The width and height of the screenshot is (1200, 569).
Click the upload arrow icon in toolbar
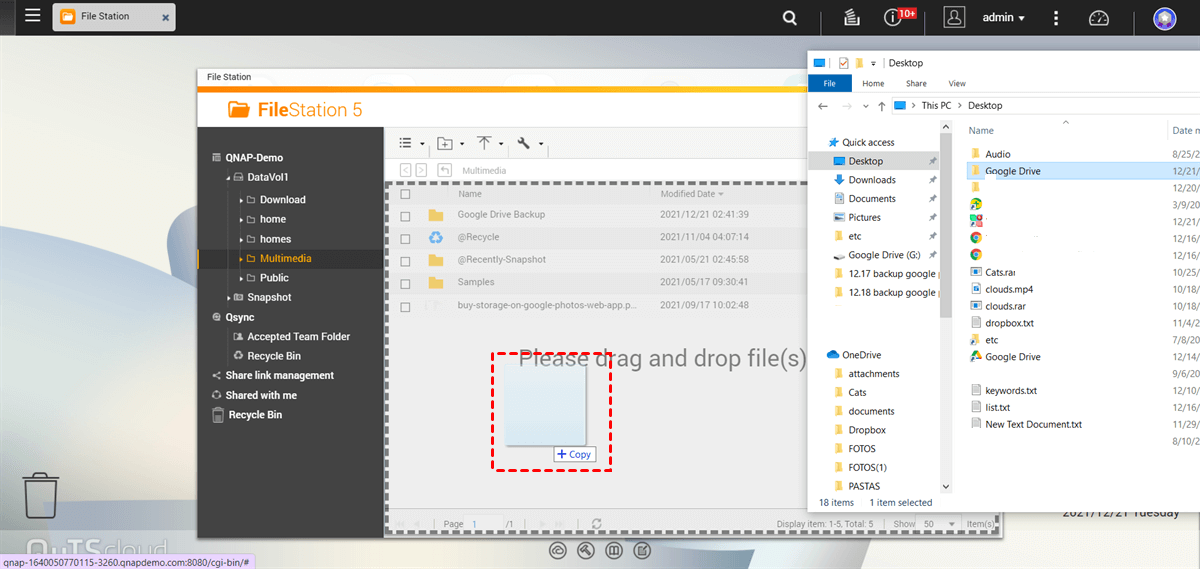(x=485, y=144)
